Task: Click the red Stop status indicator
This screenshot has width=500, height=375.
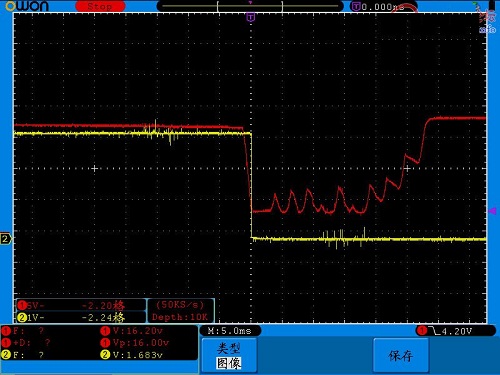Action: 100,6
